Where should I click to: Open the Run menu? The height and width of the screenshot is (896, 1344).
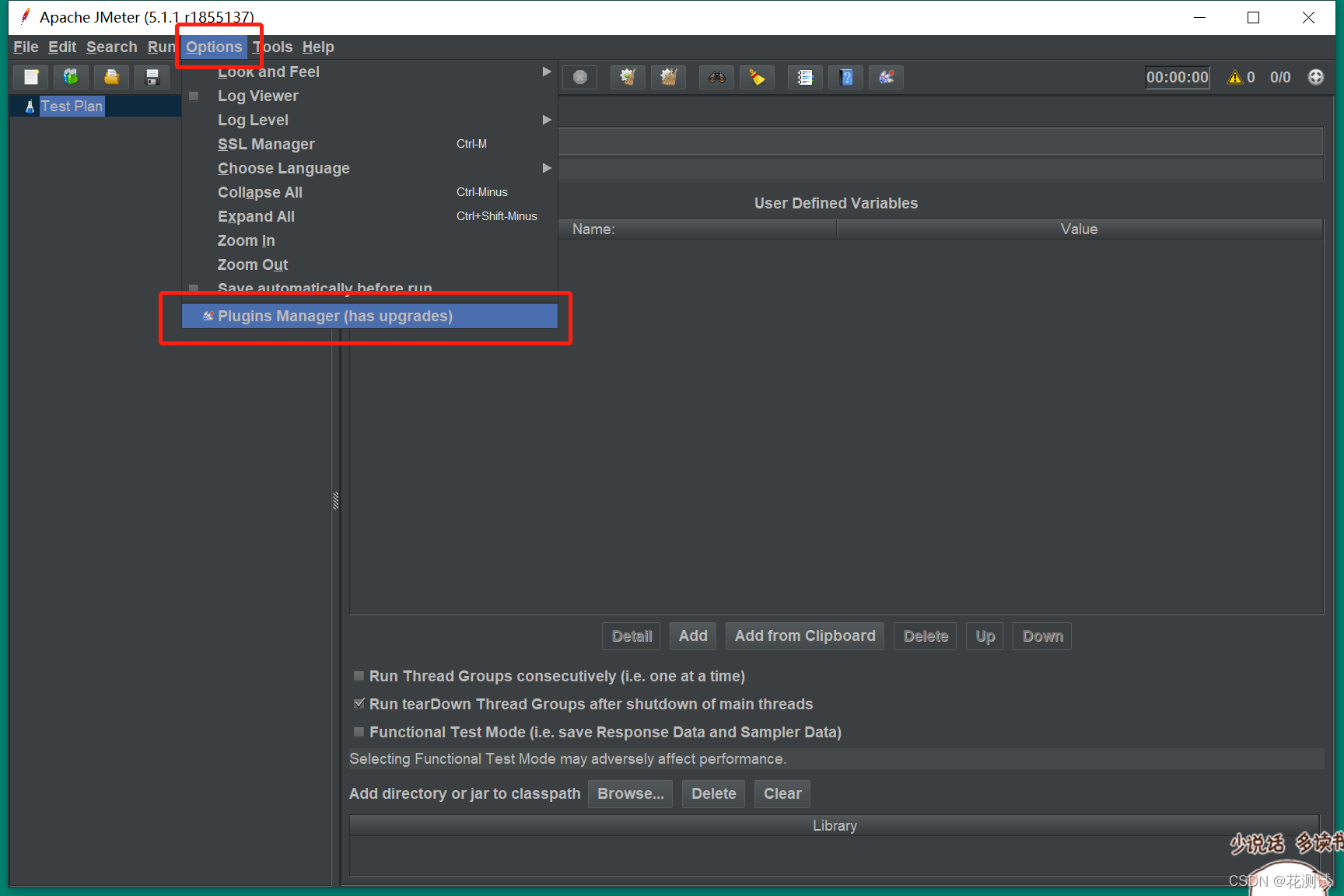point(161,47)
